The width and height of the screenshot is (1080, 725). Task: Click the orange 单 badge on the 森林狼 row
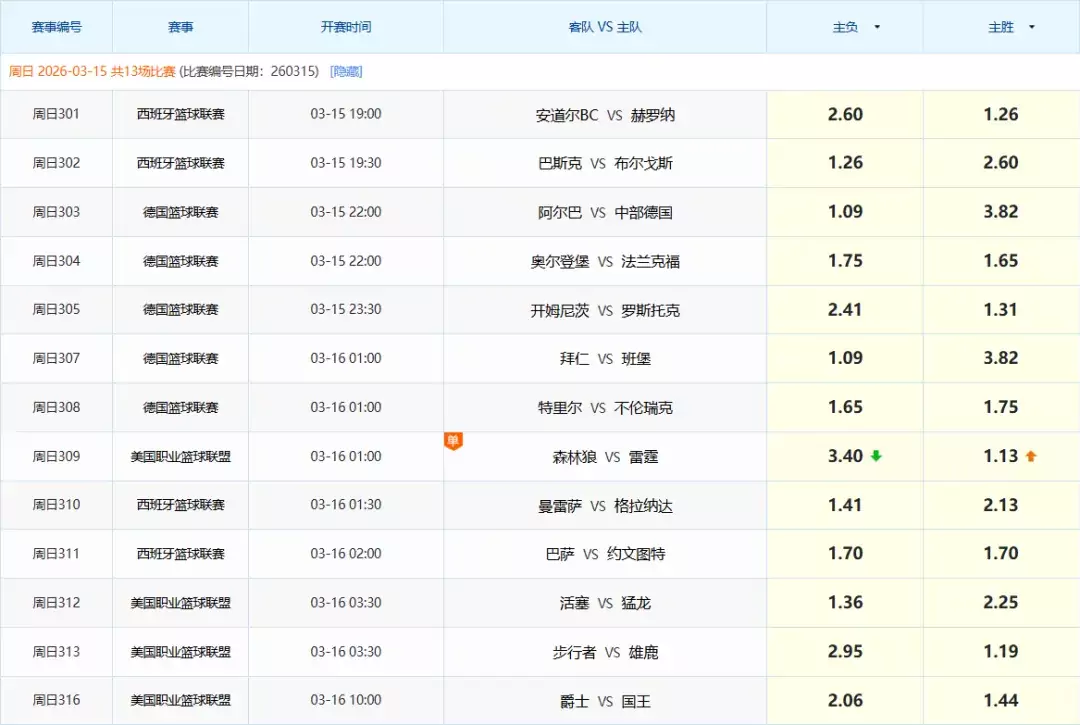coord(454,439)
